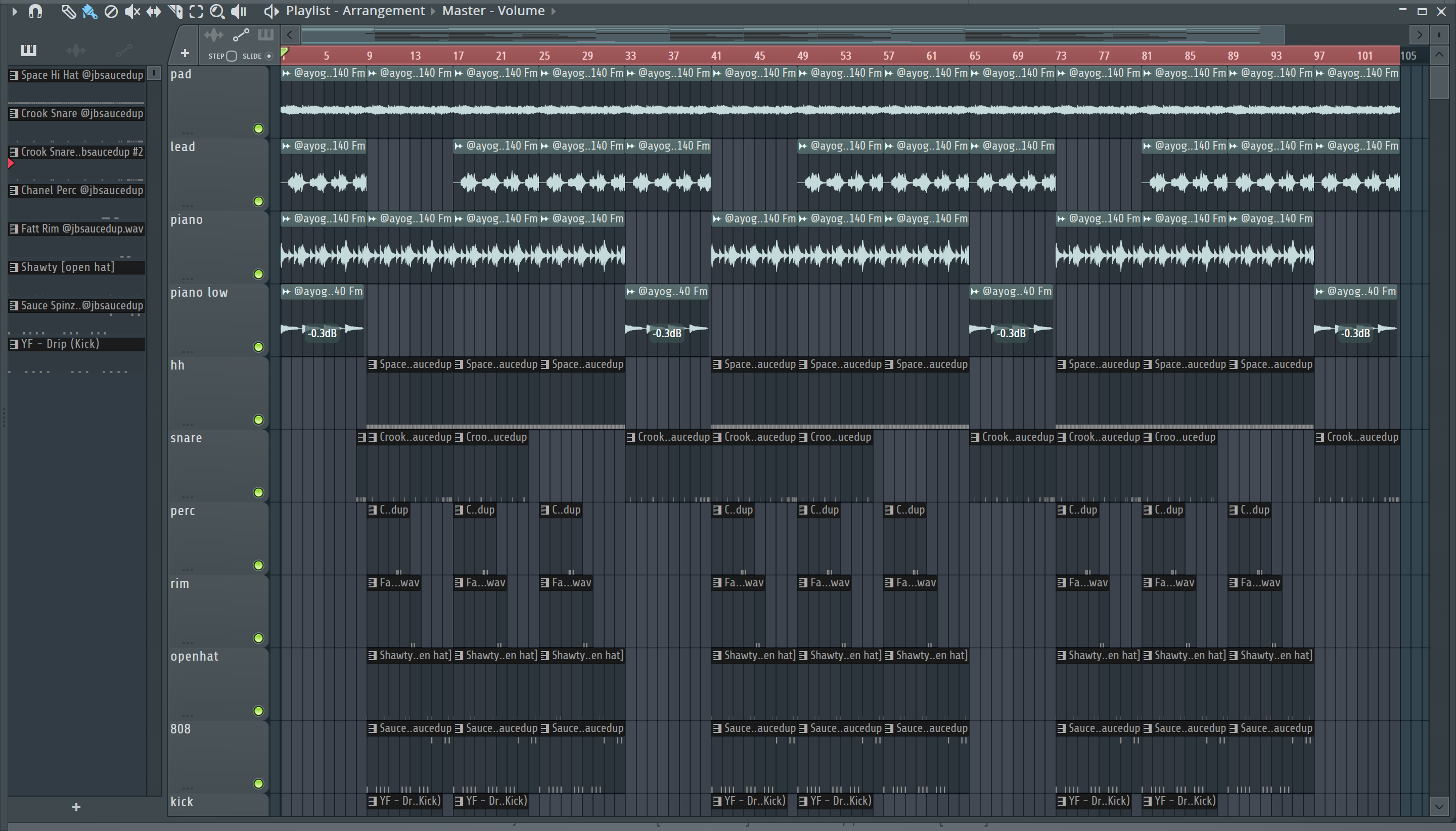Image resolution: width=1456 pixels, height=831 pixels.
Task: Select Sauce Spinz..@jbsaucedup pattern
Action: (x=76, y=305)
